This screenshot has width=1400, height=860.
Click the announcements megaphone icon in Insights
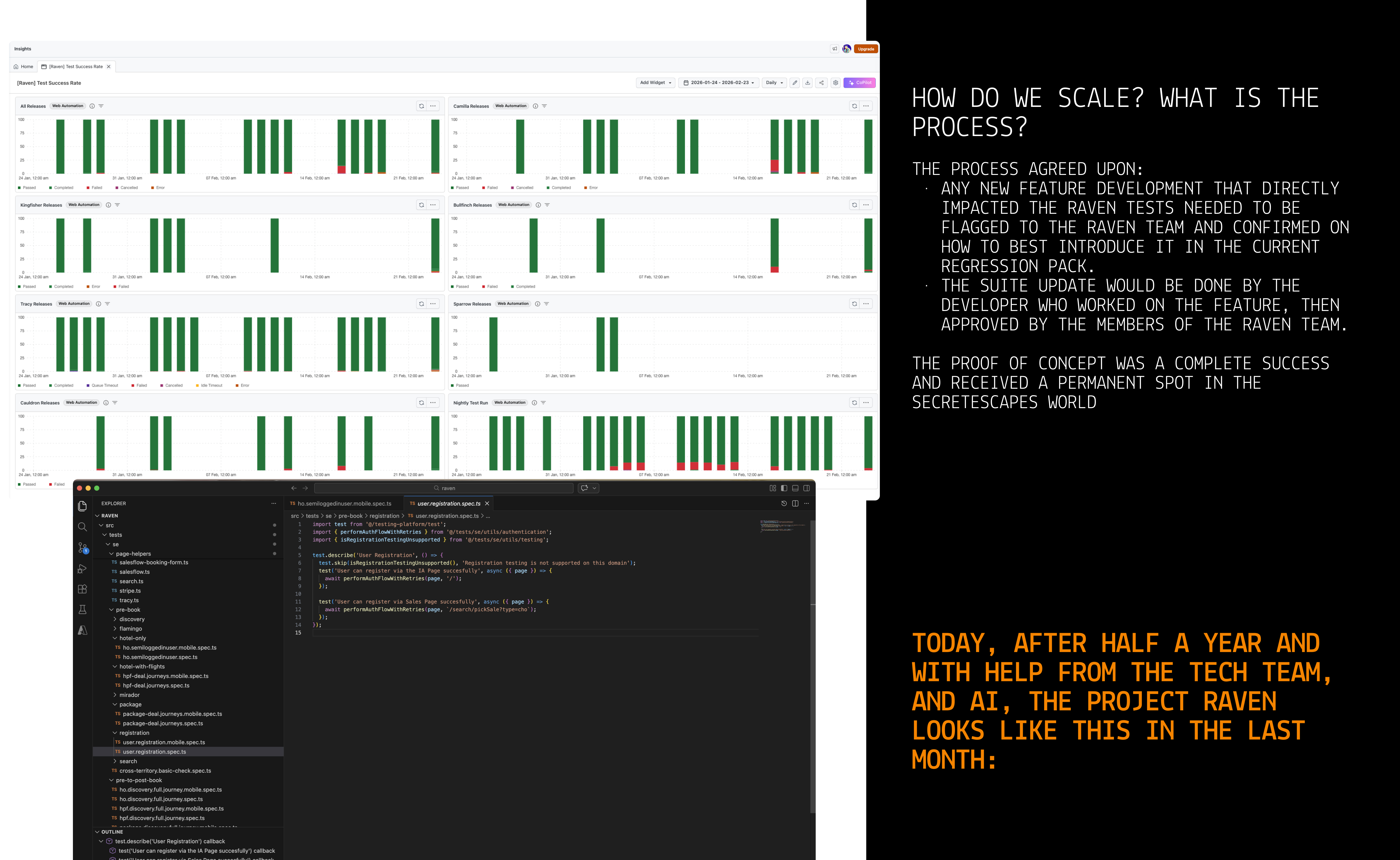835,49
